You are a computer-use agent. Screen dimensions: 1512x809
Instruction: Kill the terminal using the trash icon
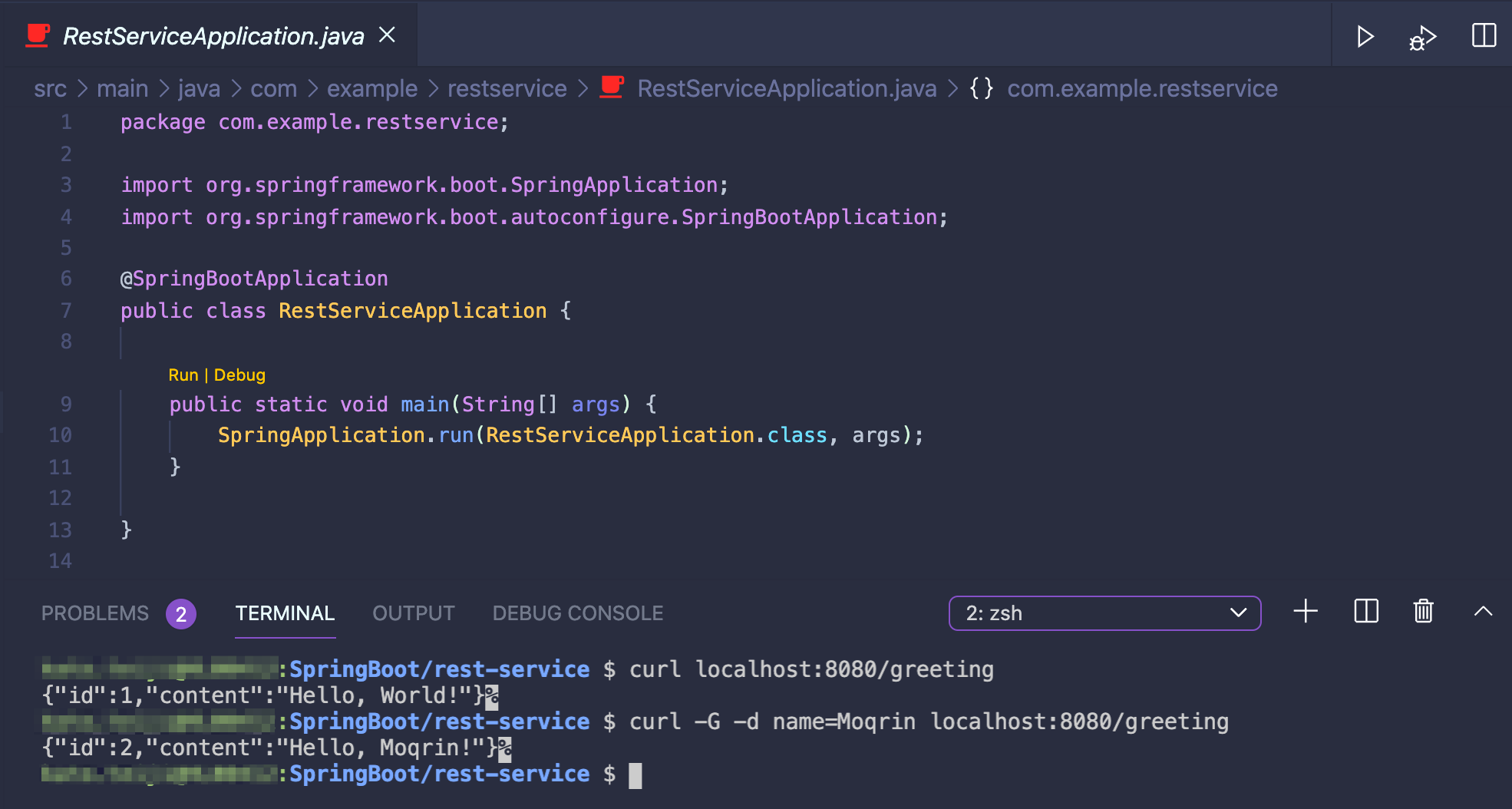point(1423,612)
